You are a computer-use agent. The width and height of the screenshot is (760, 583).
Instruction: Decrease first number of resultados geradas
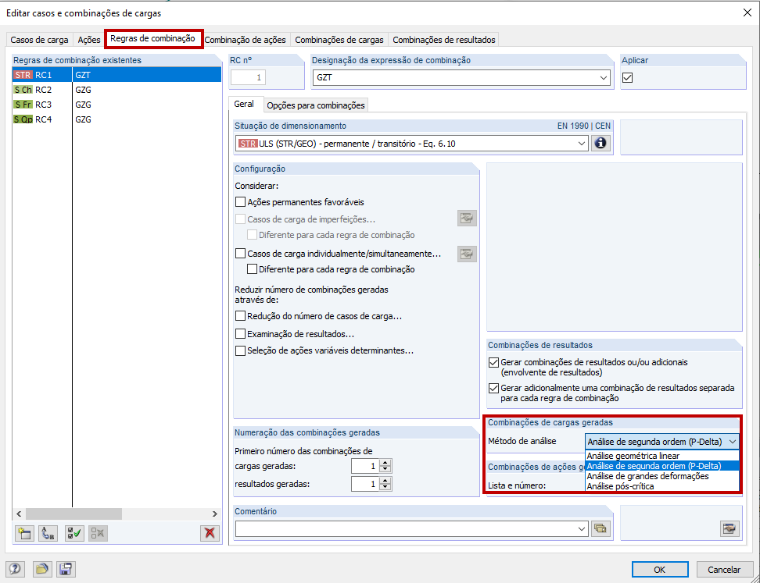[x=385, y=487]
